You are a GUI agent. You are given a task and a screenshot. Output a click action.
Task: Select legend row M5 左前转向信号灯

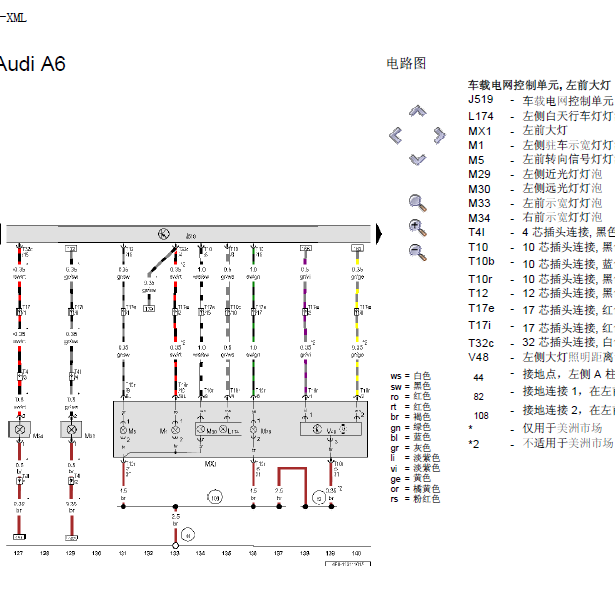click(540, 160)
